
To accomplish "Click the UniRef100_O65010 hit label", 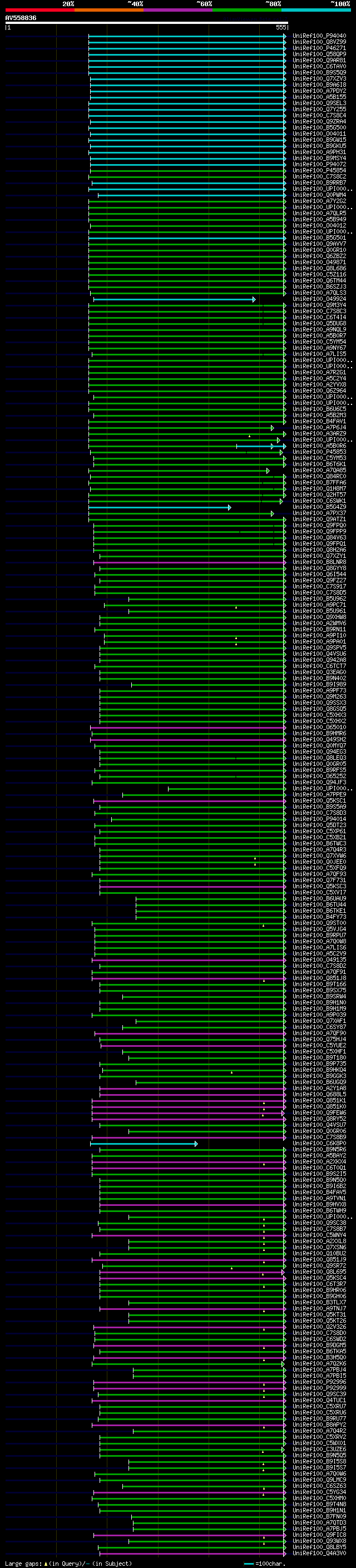I will pyautogui.click(x=319, y=728).
